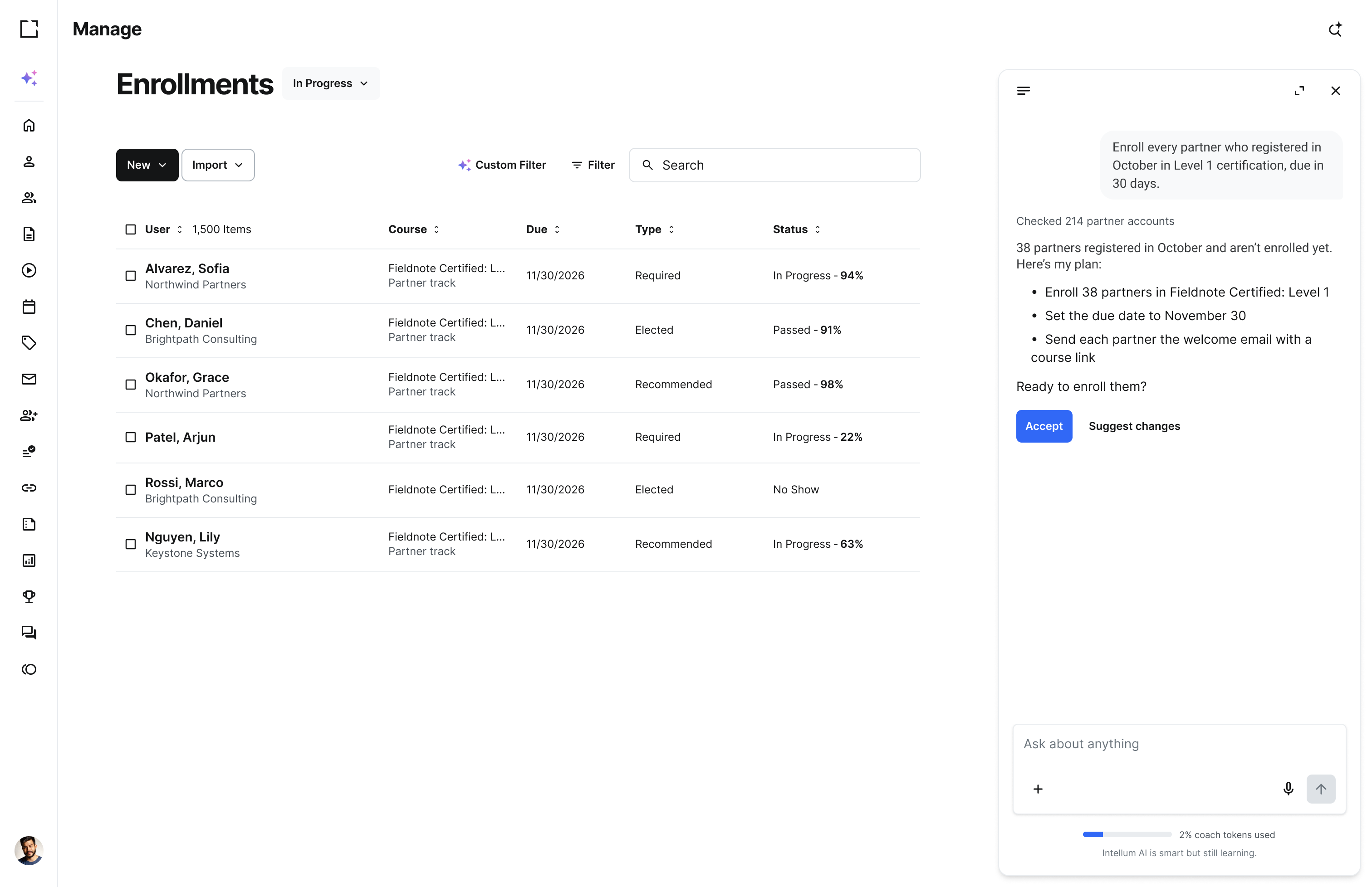Open the mail icon in sidebar
1372x887 pixels.
point(29,379)
